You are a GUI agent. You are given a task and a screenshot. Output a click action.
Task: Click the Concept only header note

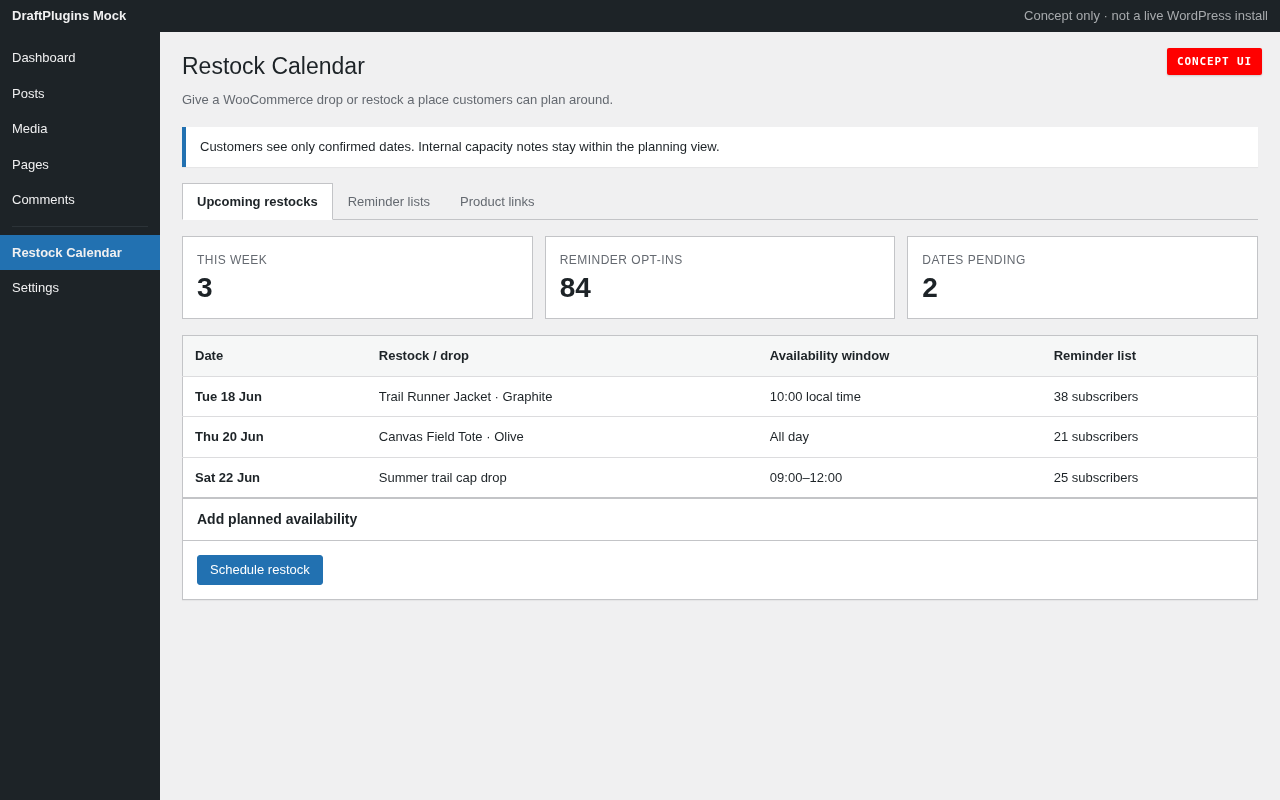(1146, 16)
